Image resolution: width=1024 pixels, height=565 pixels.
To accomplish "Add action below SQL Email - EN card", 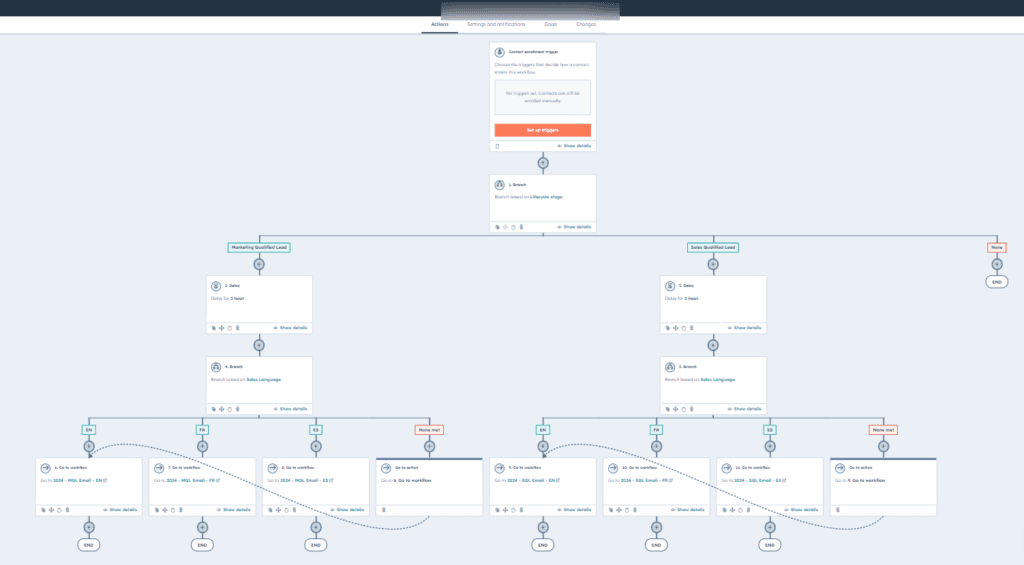I will (x=543, y=527).
